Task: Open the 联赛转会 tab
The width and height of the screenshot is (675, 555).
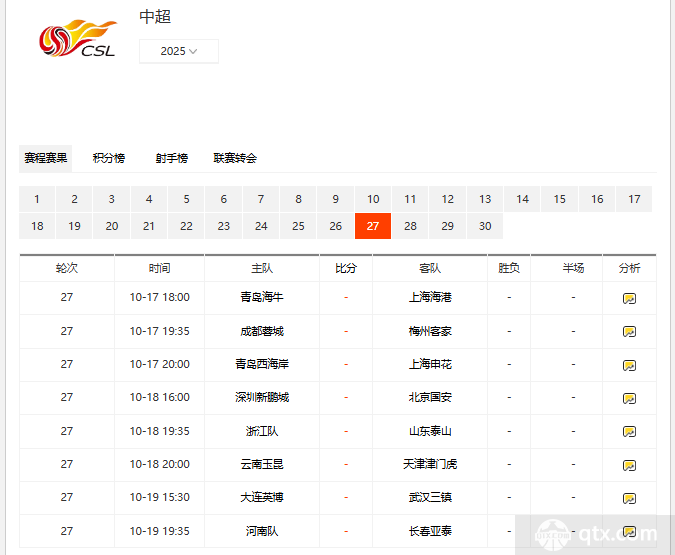Action: coord(235,158)
